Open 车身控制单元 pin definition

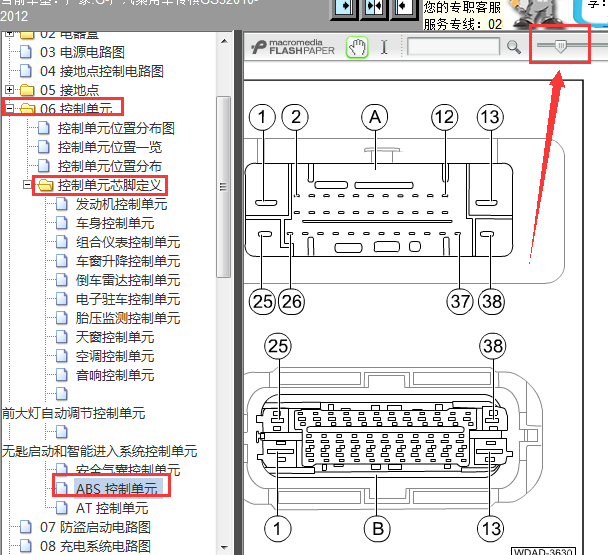(x=115, y=223)
